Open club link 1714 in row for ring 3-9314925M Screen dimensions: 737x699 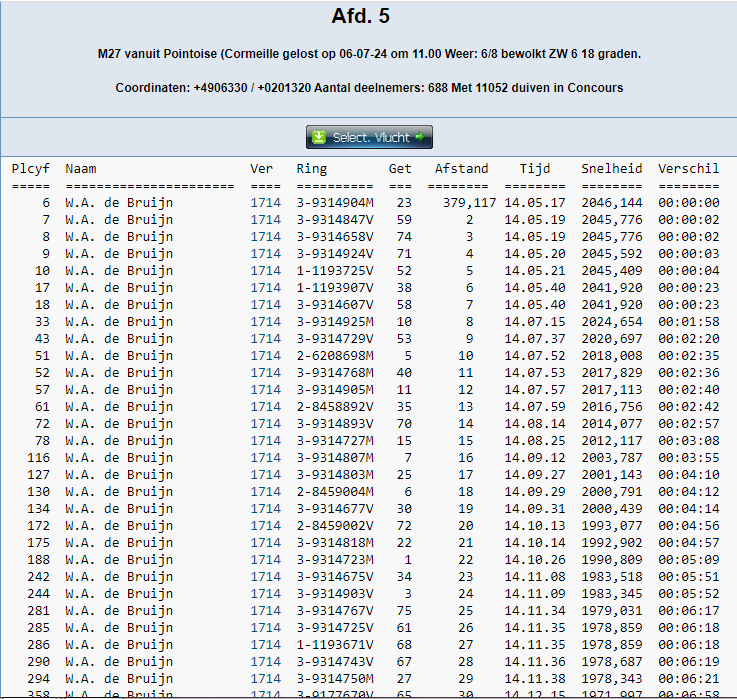pos(266,322)
